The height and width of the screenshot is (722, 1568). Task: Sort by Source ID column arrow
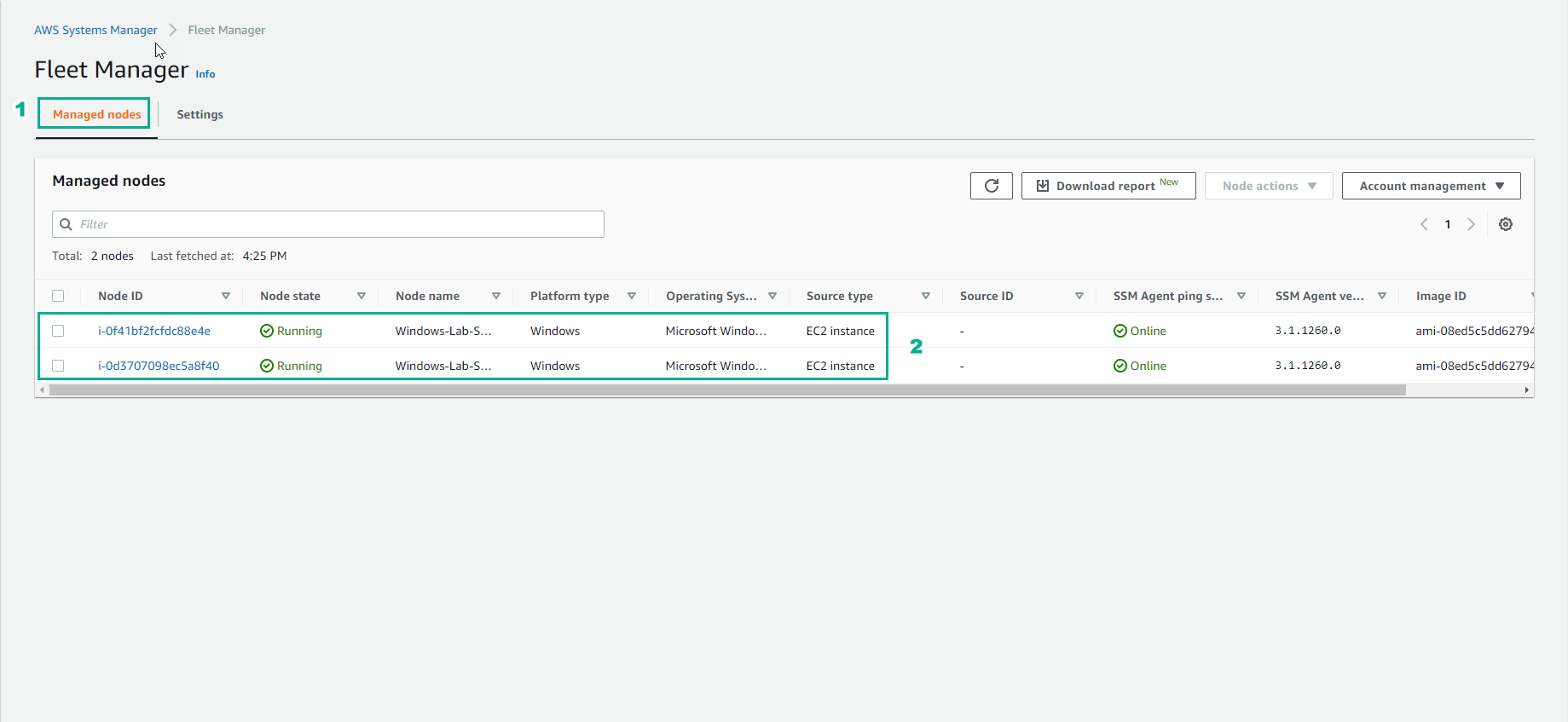pyautogui.click(x=1079, y=296)
